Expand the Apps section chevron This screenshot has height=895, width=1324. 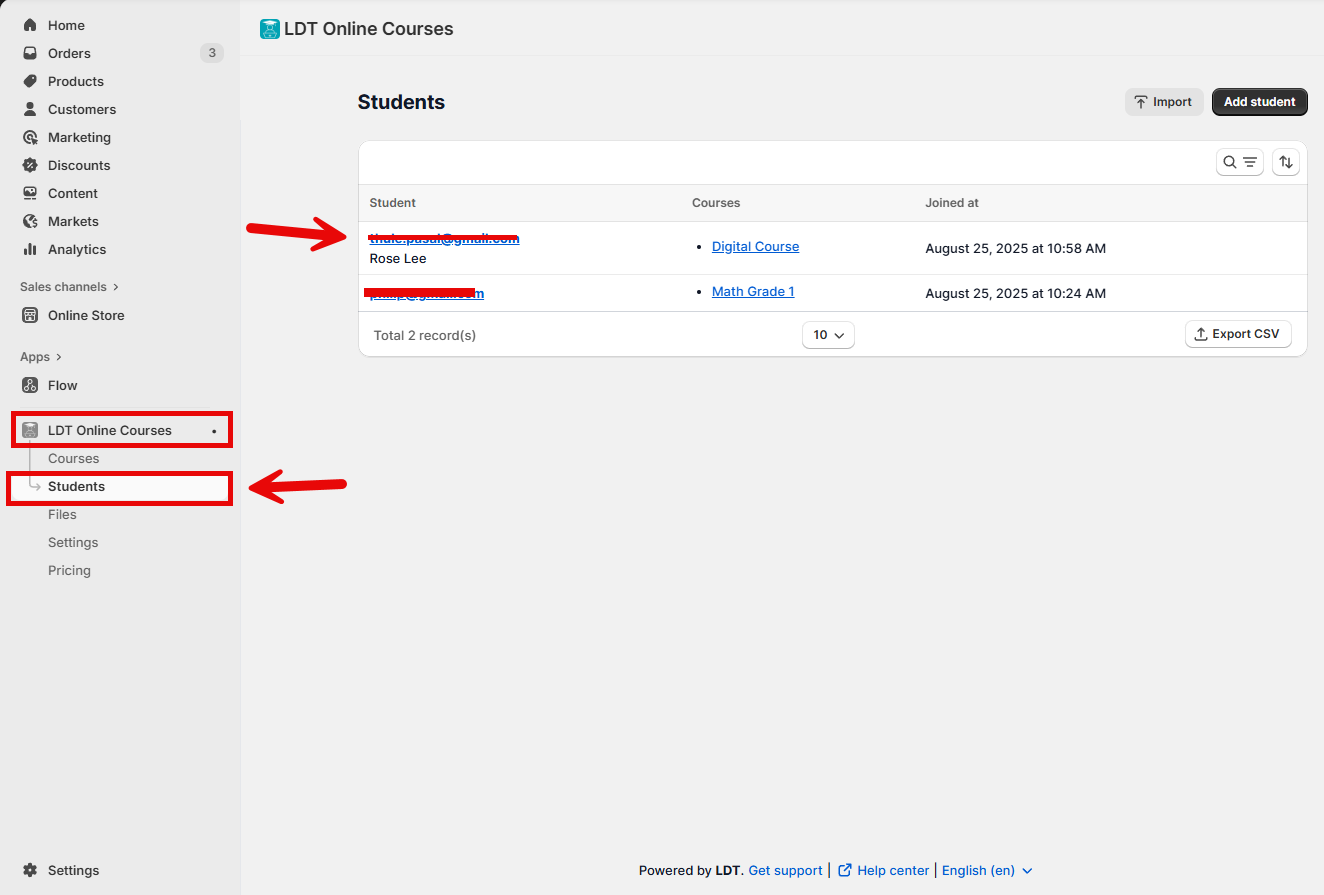coord(58,357)
